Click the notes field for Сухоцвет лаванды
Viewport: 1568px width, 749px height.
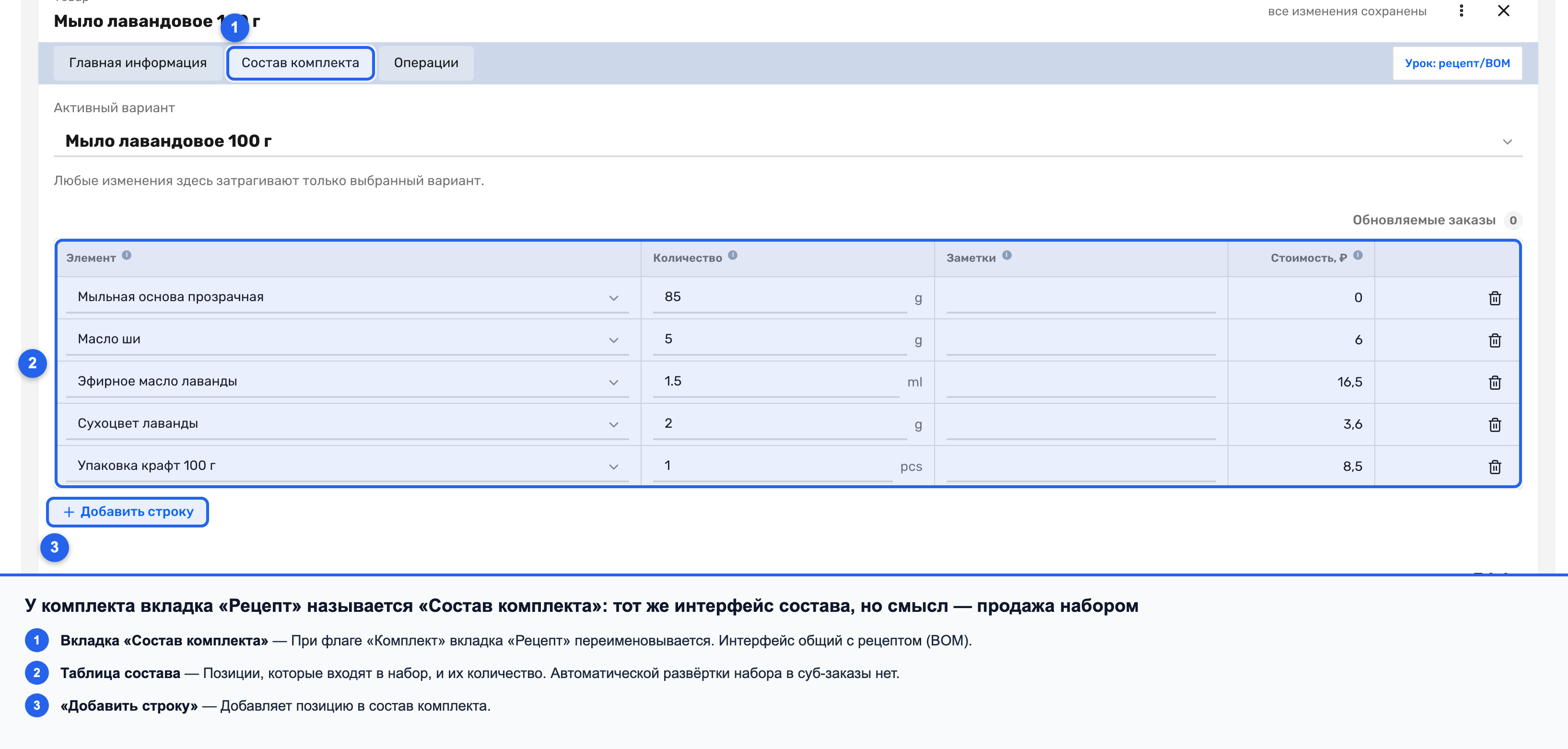[x=1080, y=424]
